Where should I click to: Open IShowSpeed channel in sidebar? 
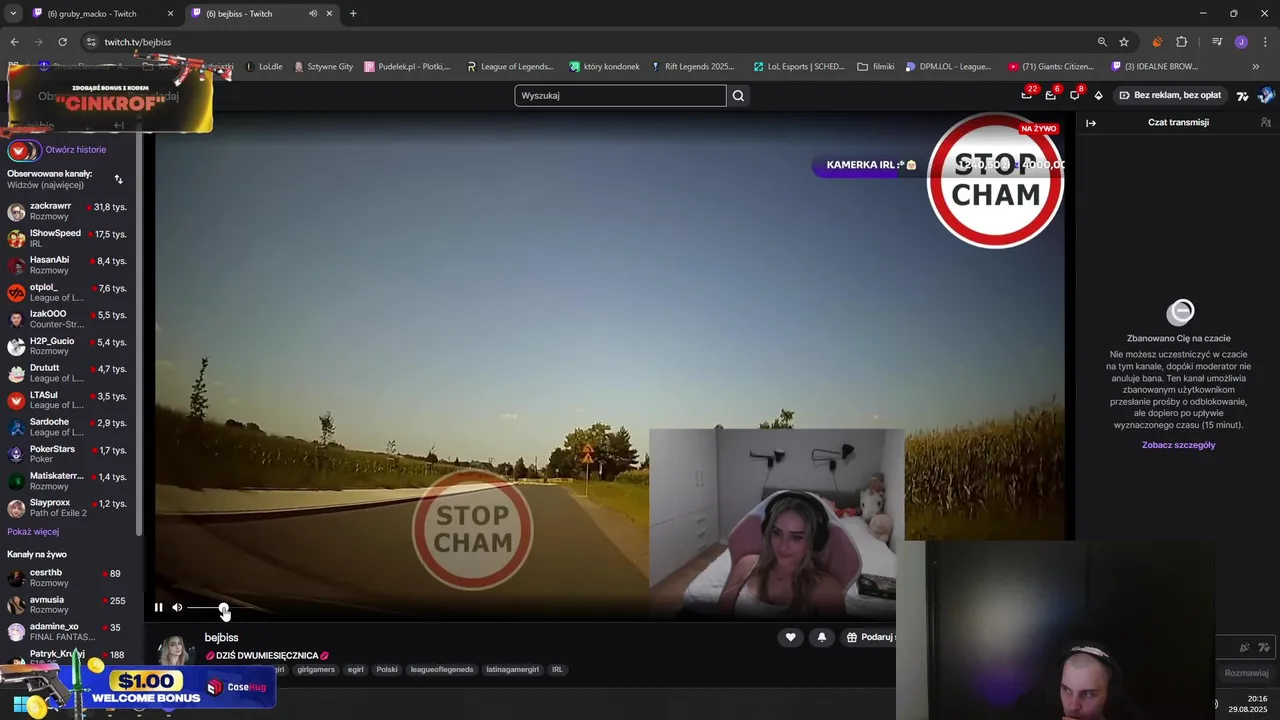(68, 238)
